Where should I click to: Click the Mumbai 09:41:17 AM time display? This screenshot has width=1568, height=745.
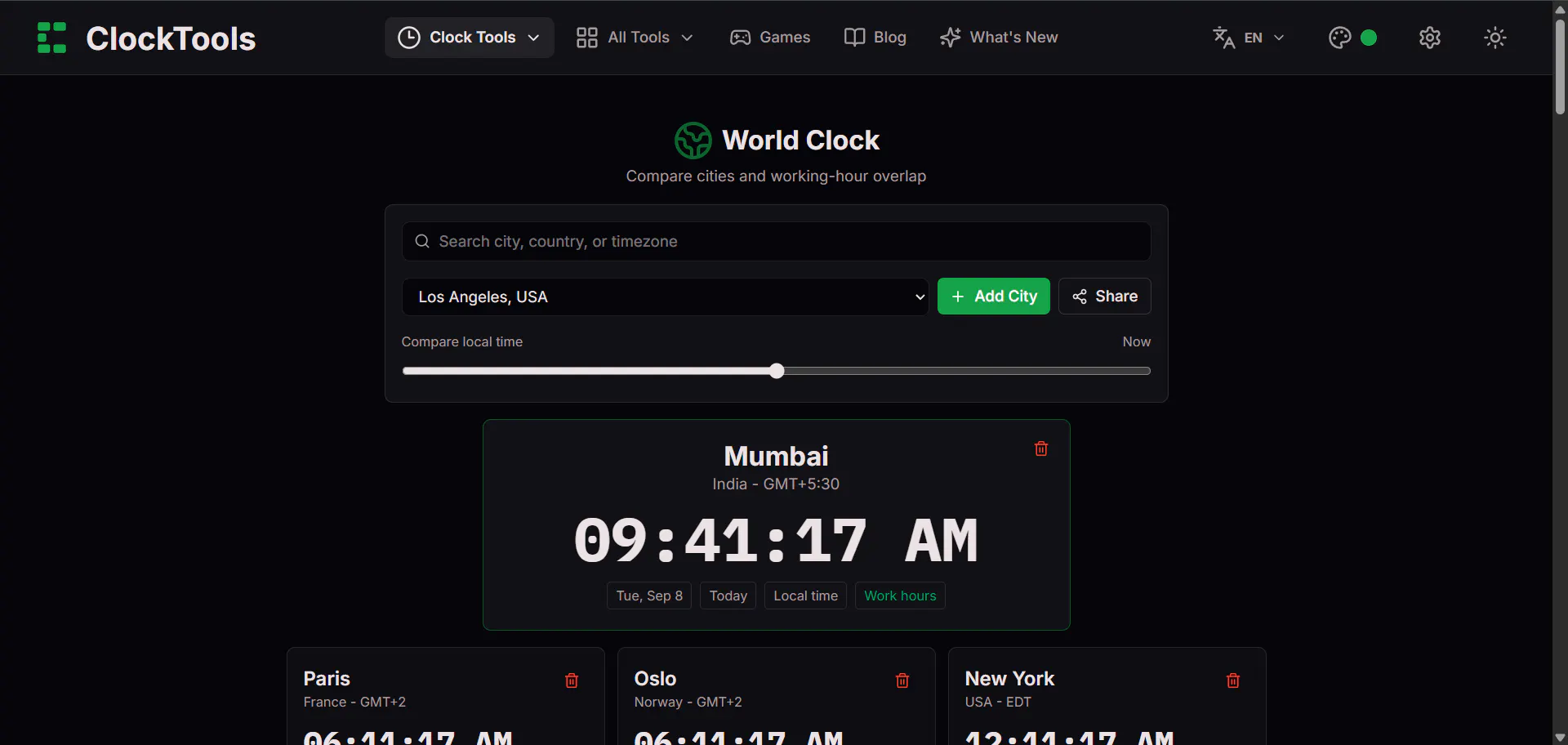coord(776,541)
